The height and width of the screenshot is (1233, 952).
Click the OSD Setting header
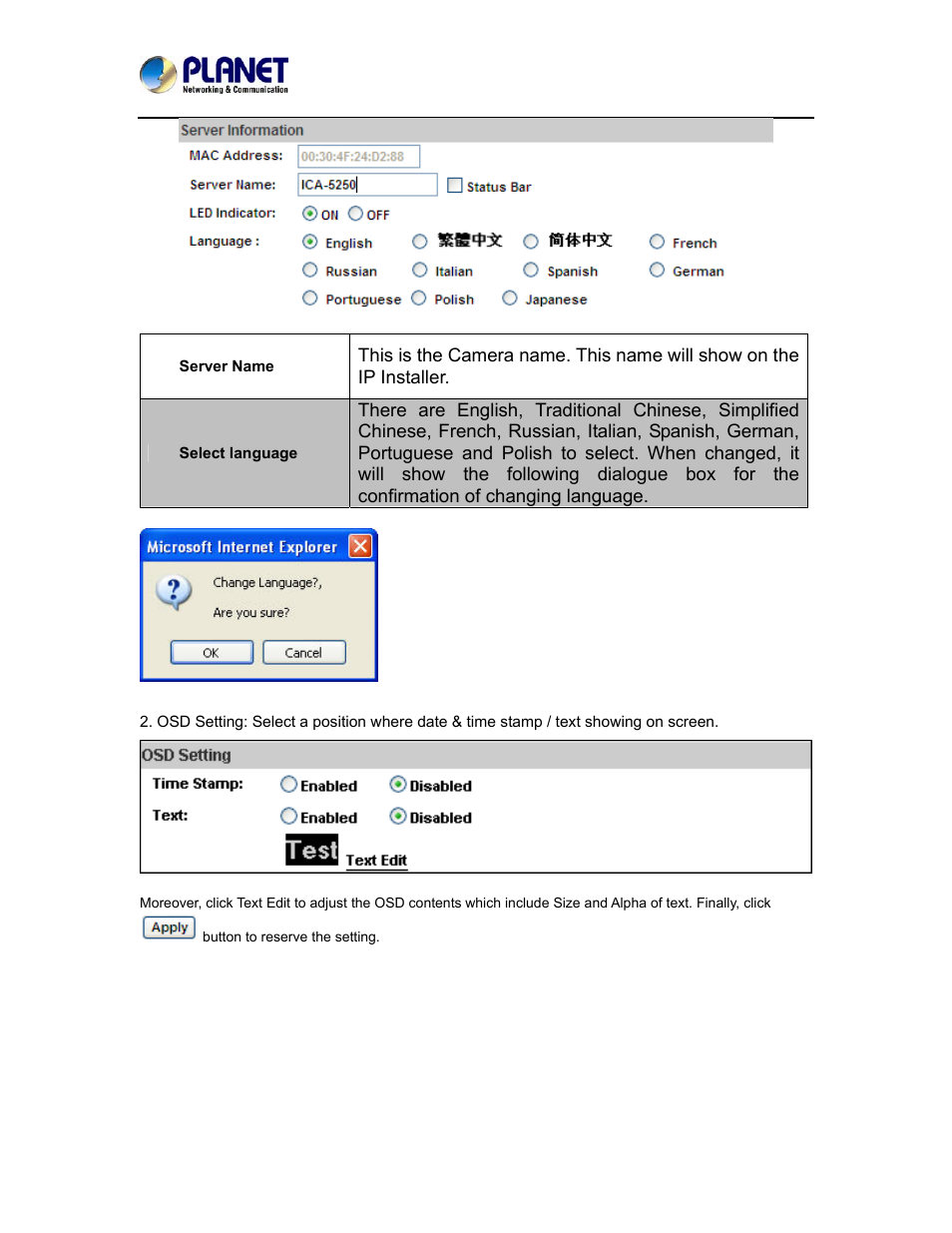pos(476,755)
